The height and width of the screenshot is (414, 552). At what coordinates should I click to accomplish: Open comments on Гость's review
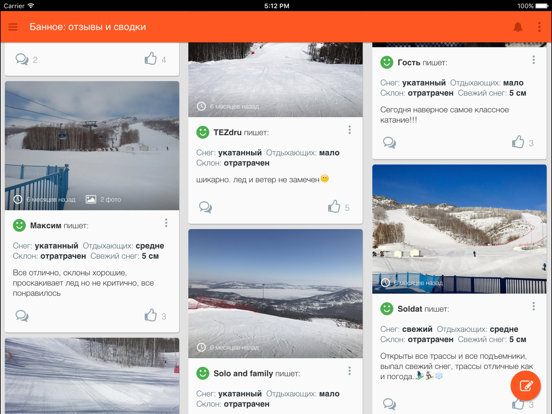tap(389, 143)
